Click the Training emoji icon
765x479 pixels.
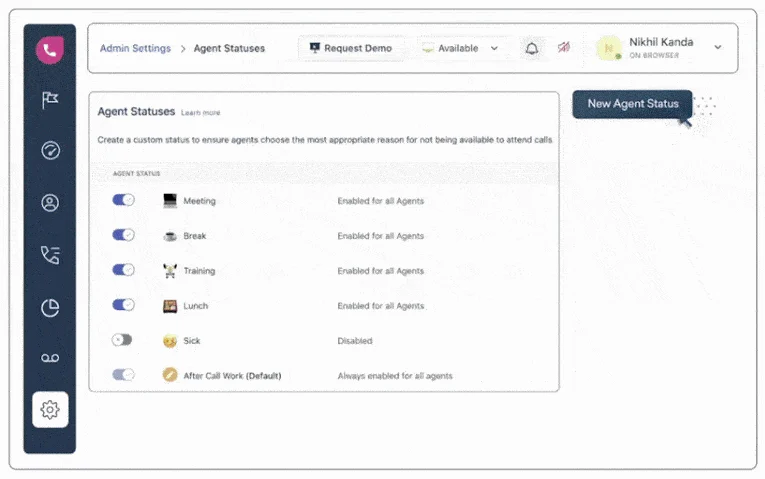click(170, 271)
